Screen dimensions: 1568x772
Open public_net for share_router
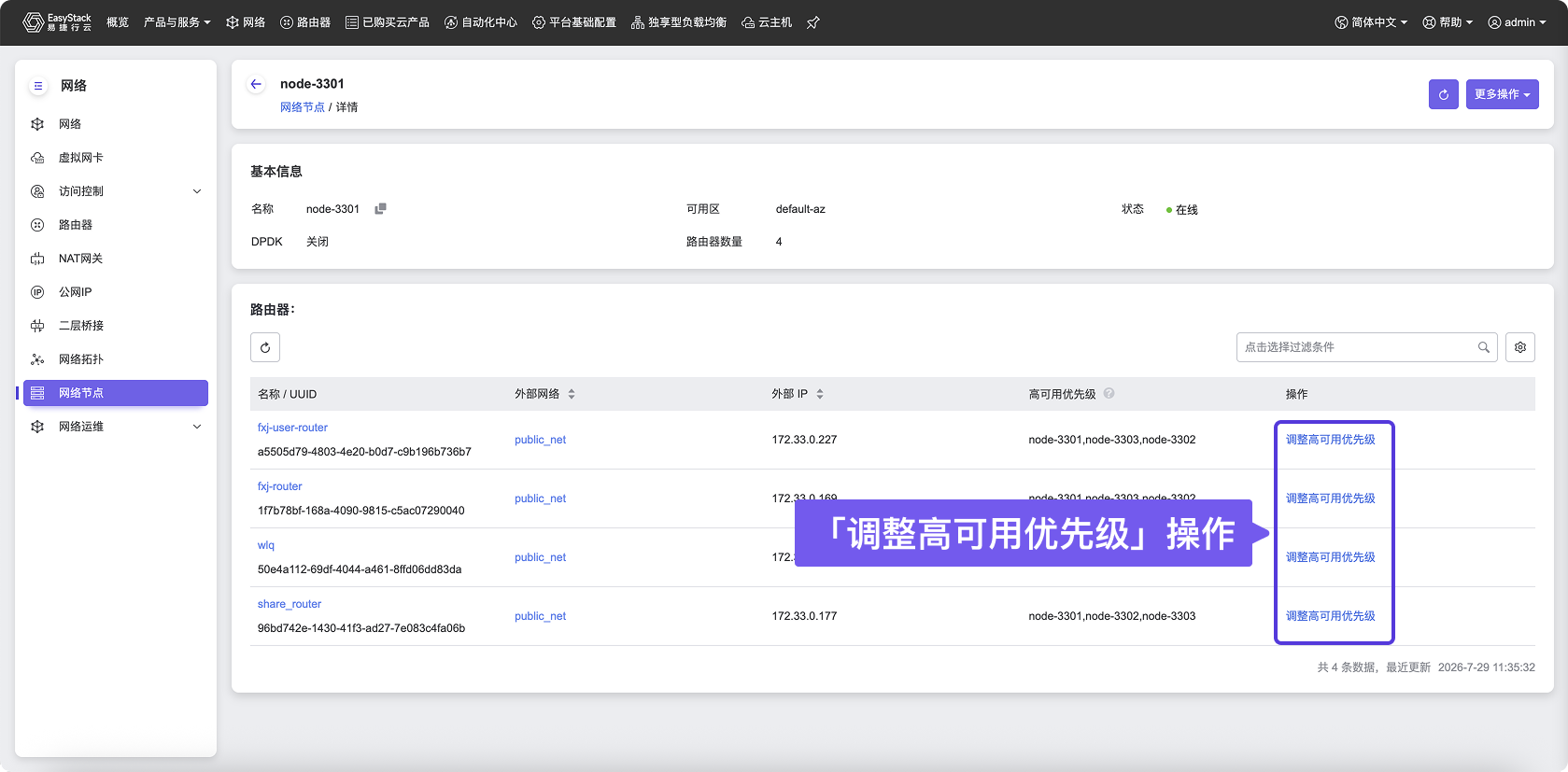coord(541,616)
